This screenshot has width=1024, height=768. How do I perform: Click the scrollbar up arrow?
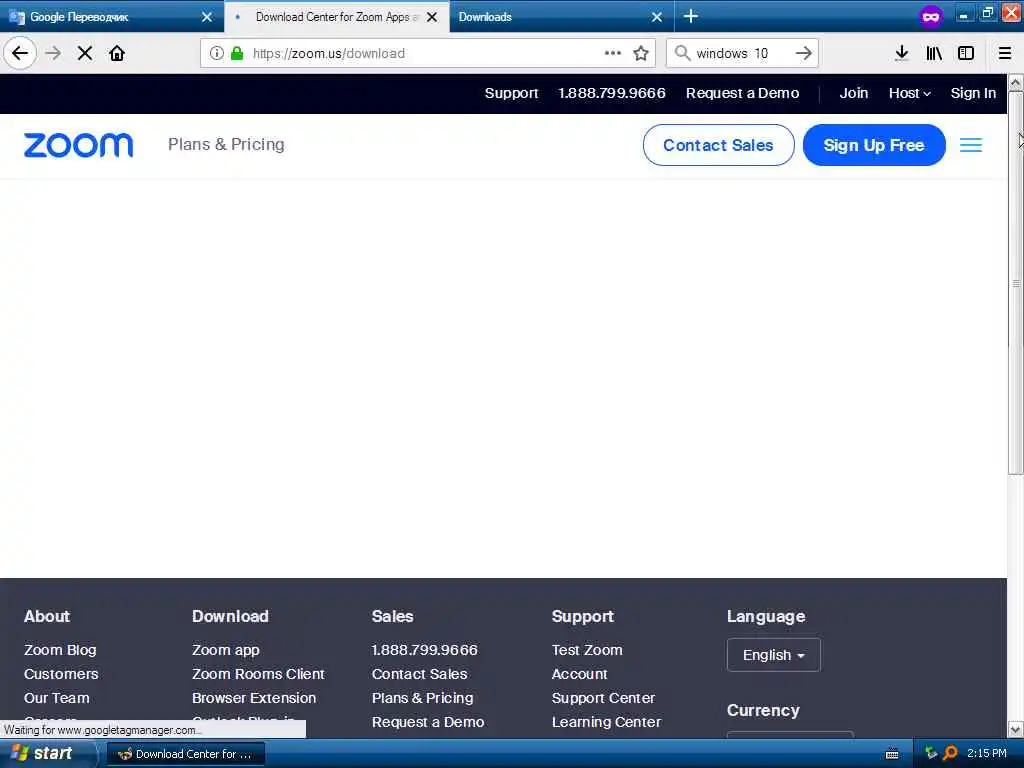coord(1015,83)
